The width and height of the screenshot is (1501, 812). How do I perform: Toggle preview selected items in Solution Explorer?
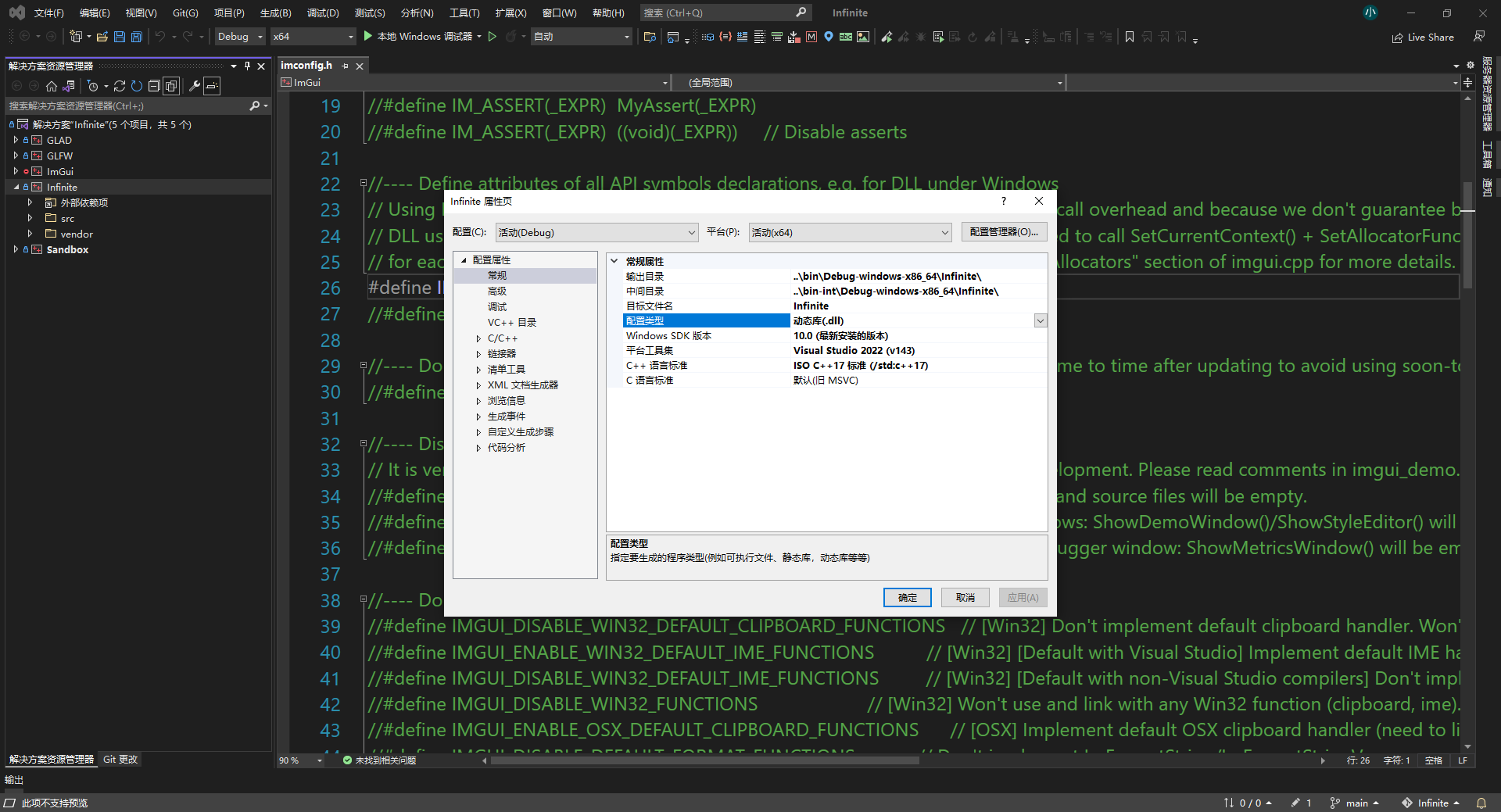click(212, 86)
